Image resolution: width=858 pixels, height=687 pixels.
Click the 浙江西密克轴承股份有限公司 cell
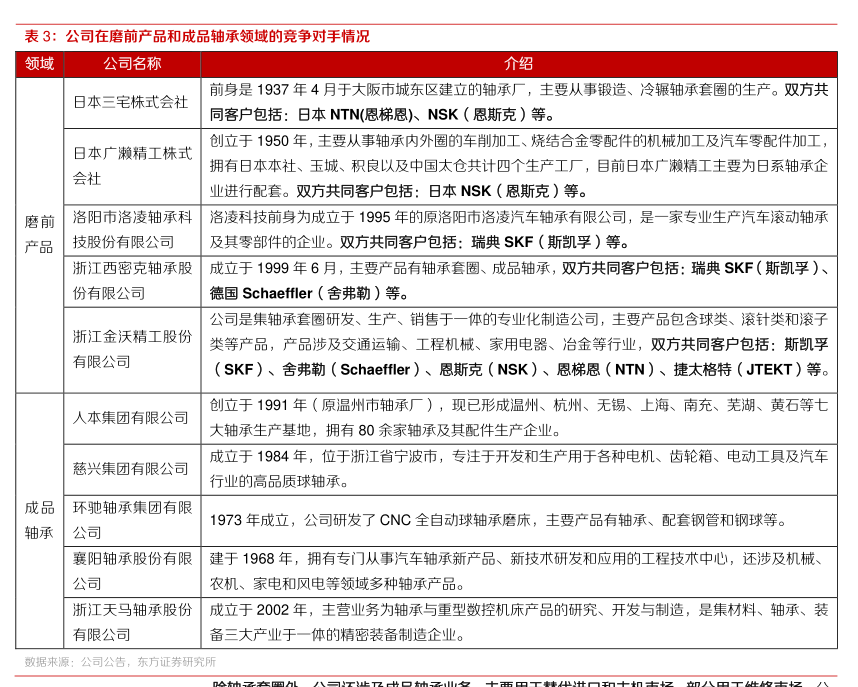(x=132, y=280)
